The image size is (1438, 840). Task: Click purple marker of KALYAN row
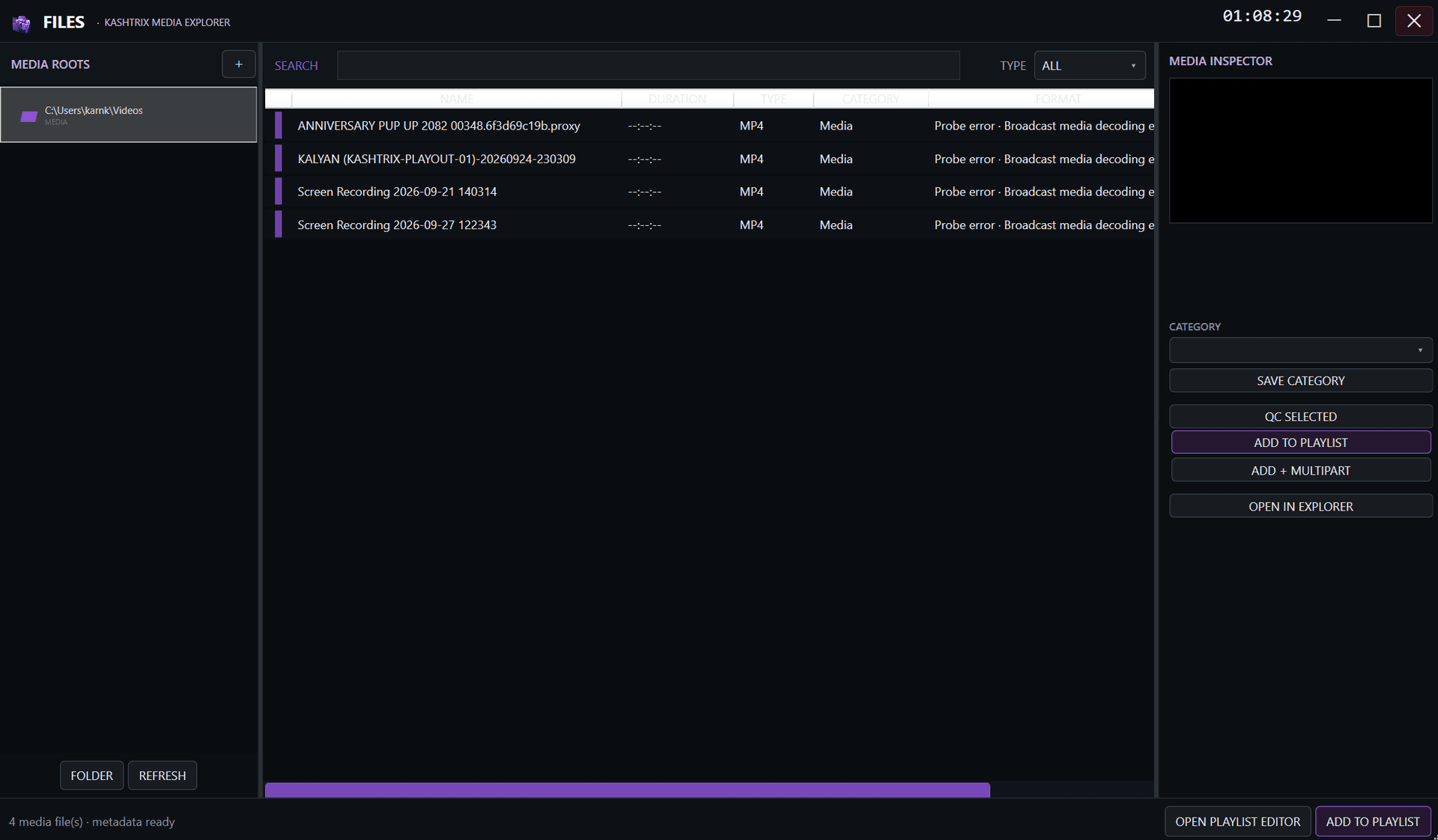[279, 159]
